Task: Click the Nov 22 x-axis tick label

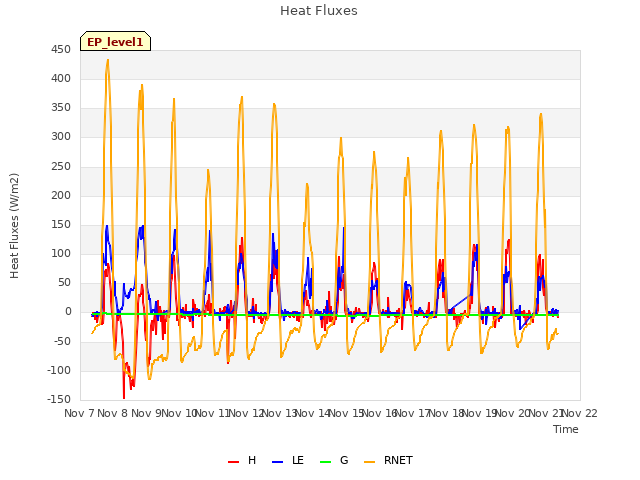Action: [x=580, y=413]
